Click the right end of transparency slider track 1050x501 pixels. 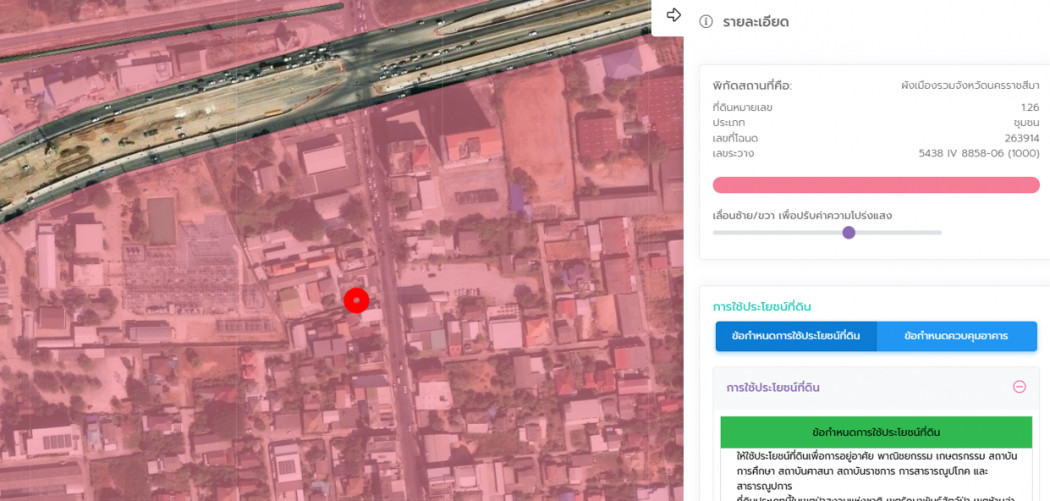(939, 233)
